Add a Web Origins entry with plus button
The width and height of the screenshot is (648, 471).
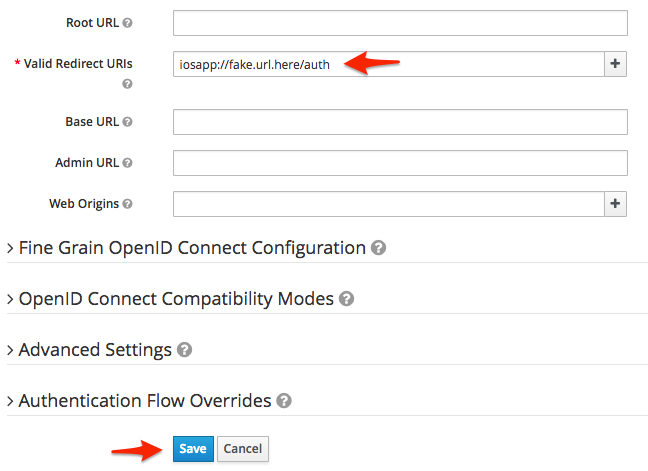point(615,204)
